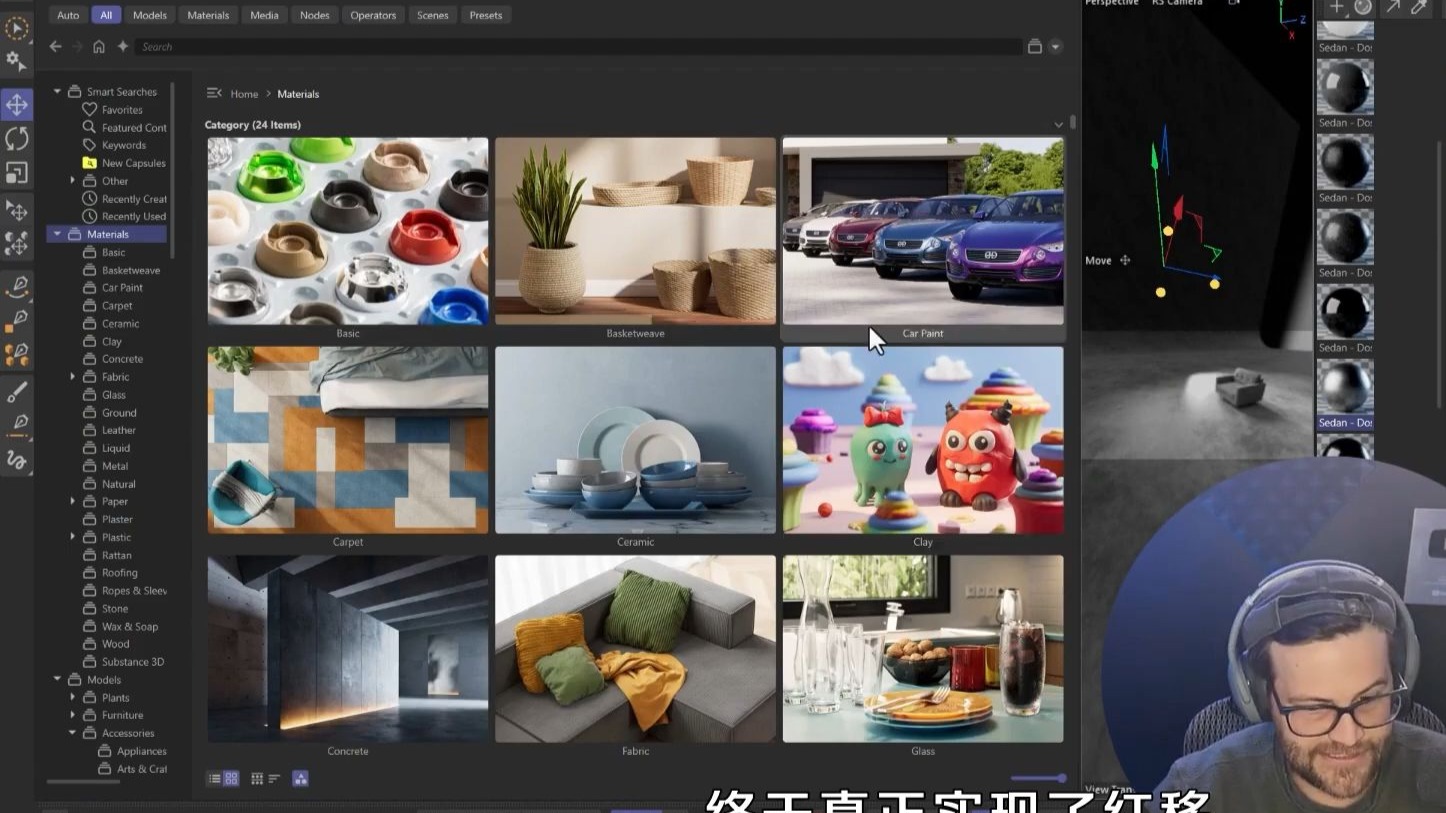Viewport: 1446px width, 813px height.
Task: Expand the Paper category arrow
Action: tap(72, 501)
